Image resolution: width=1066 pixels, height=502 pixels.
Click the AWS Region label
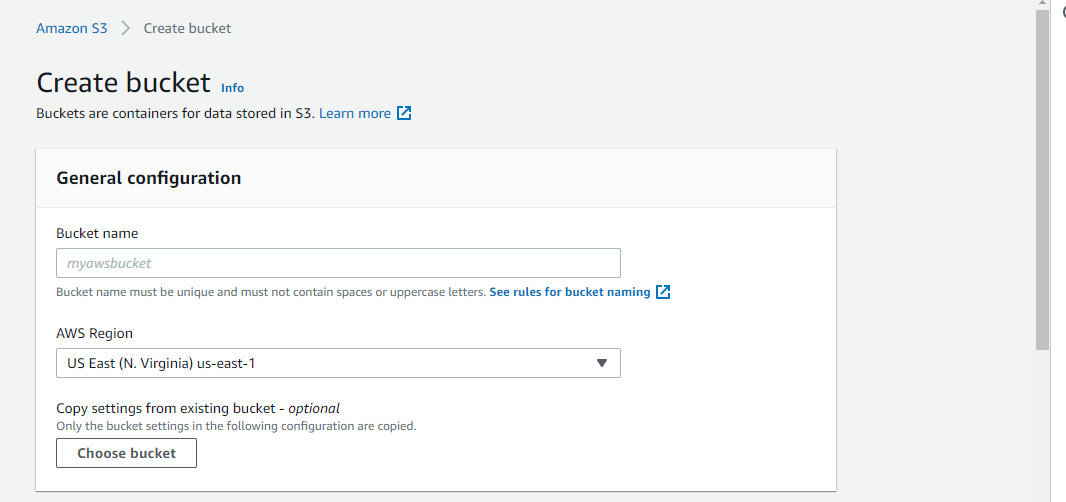click(94, 333)
